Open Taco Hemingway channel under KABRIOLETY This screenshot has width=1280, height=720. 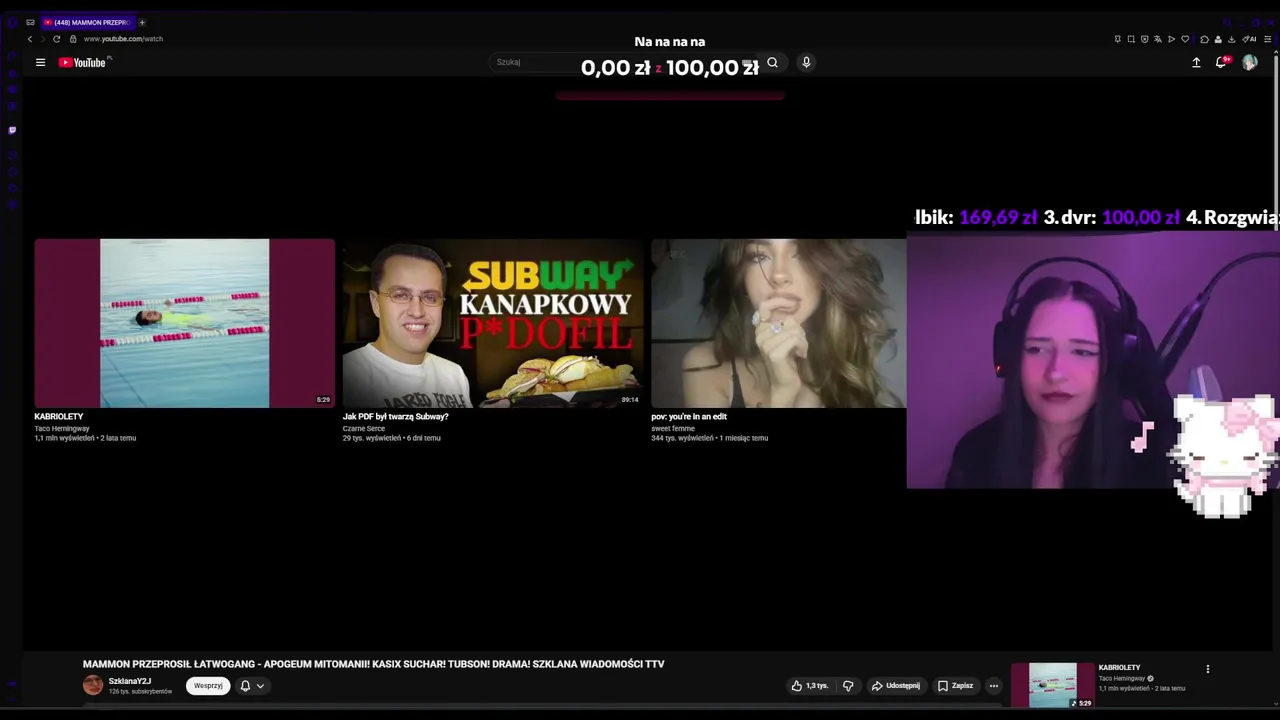tap(62, 428)
